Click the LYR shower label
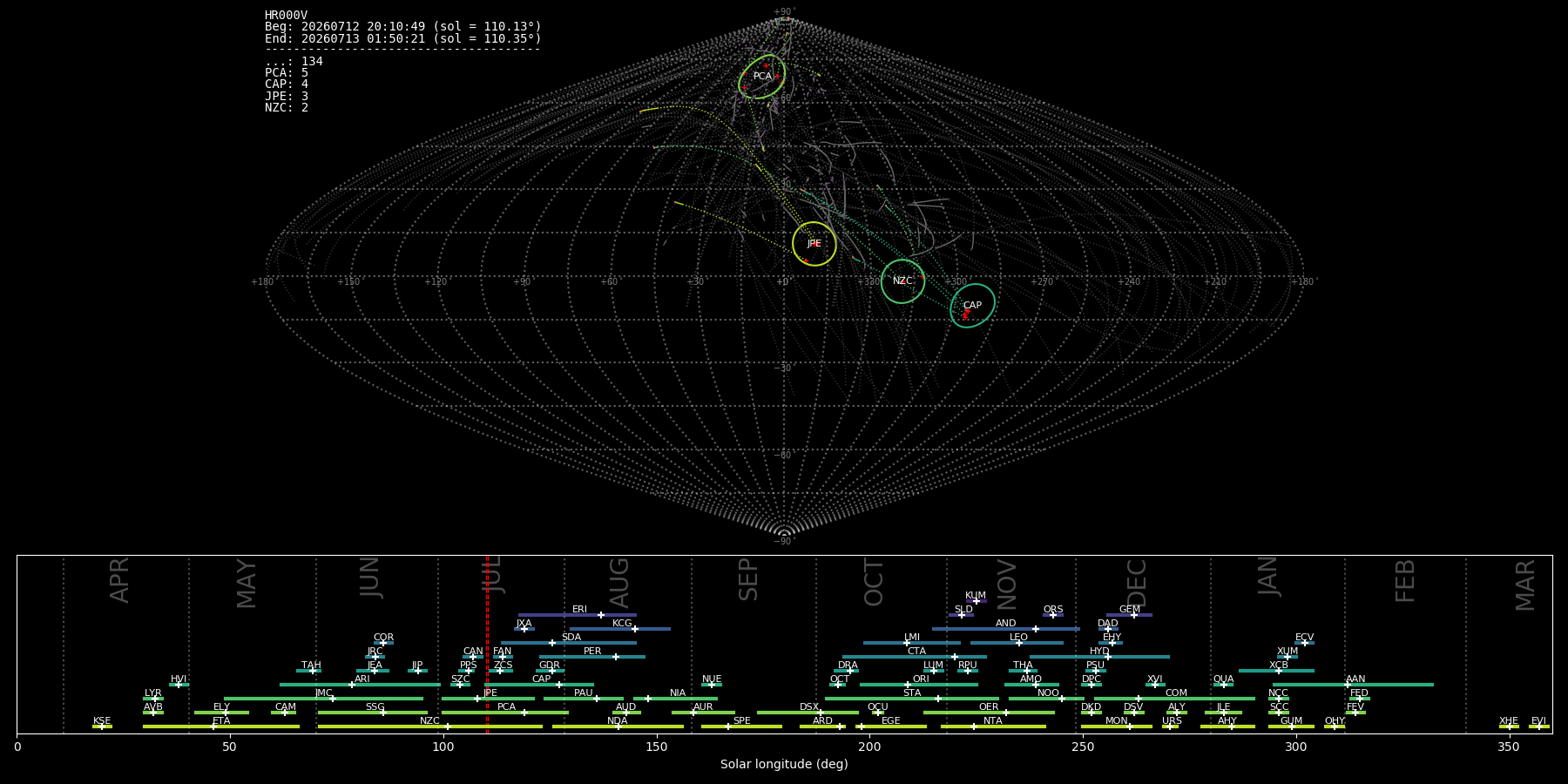The height and width of the screenshot is (784, 1568). [x=153, y=693]
